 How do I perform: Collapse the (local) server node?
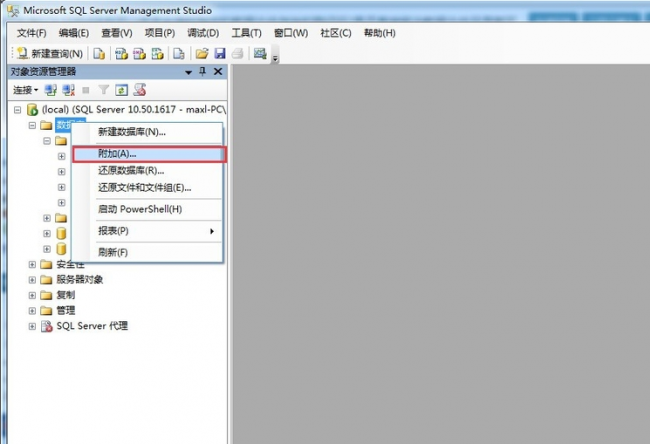pyautogui.click(x=17, y=110)
